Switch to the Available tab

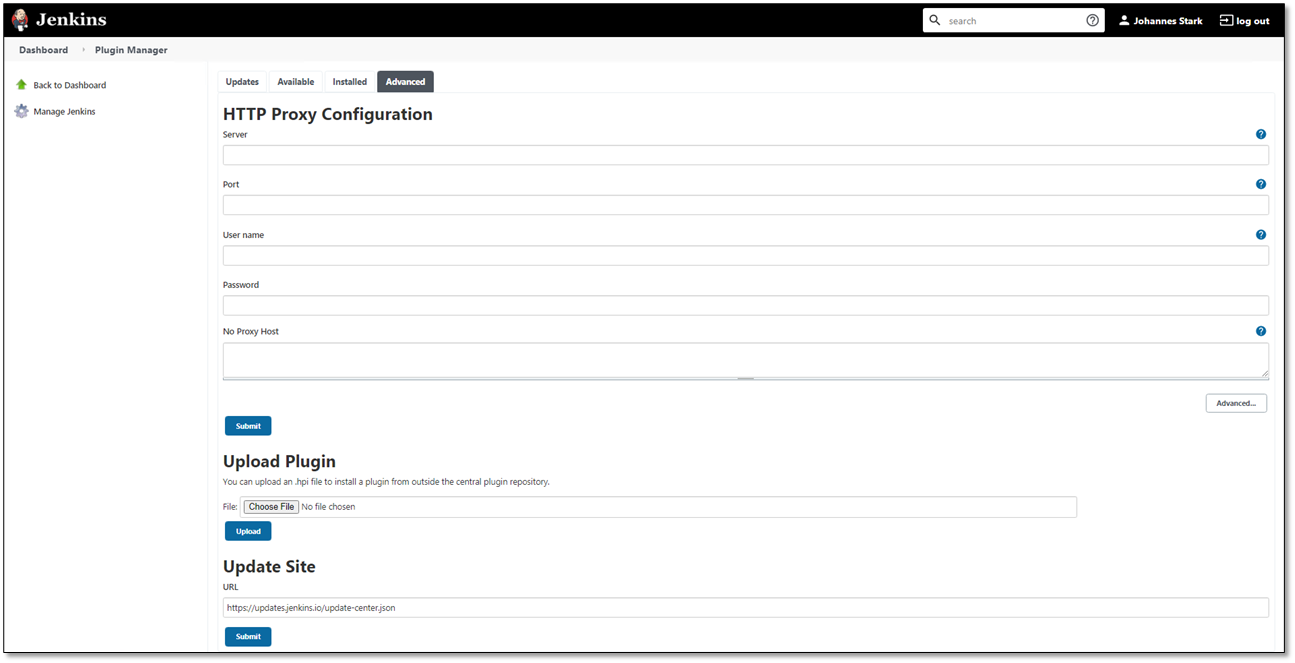(x=296, y=82)
